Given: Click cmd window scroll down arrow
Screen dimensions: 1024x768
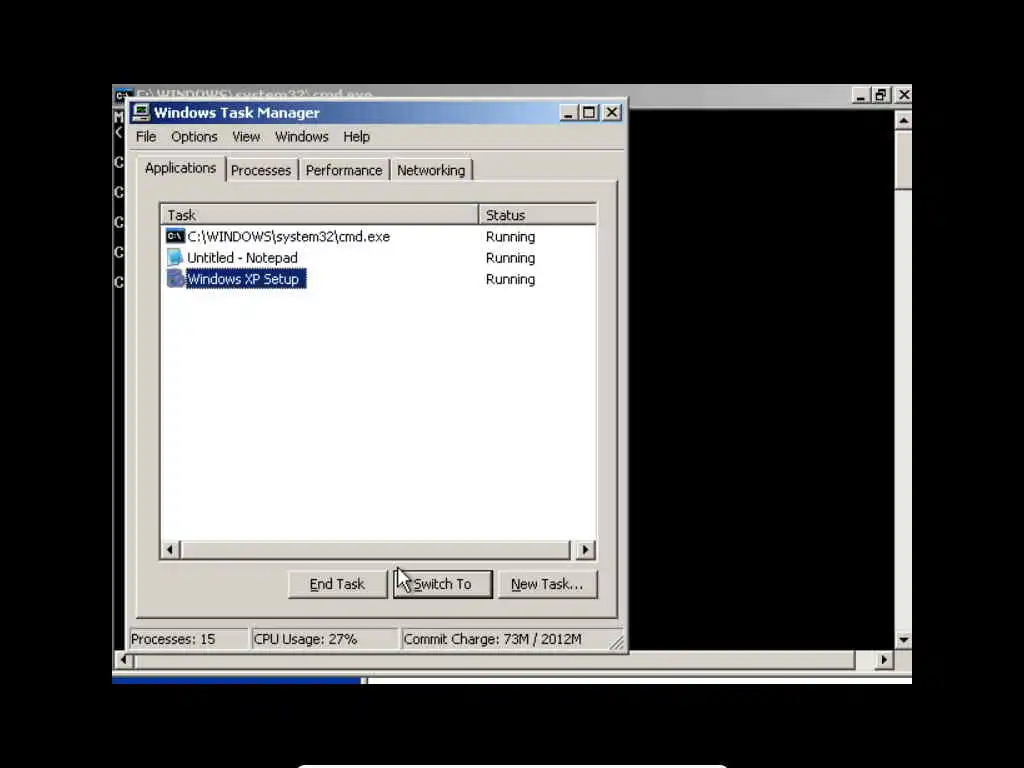Looking at the screenshot, I should click(903, 639).
